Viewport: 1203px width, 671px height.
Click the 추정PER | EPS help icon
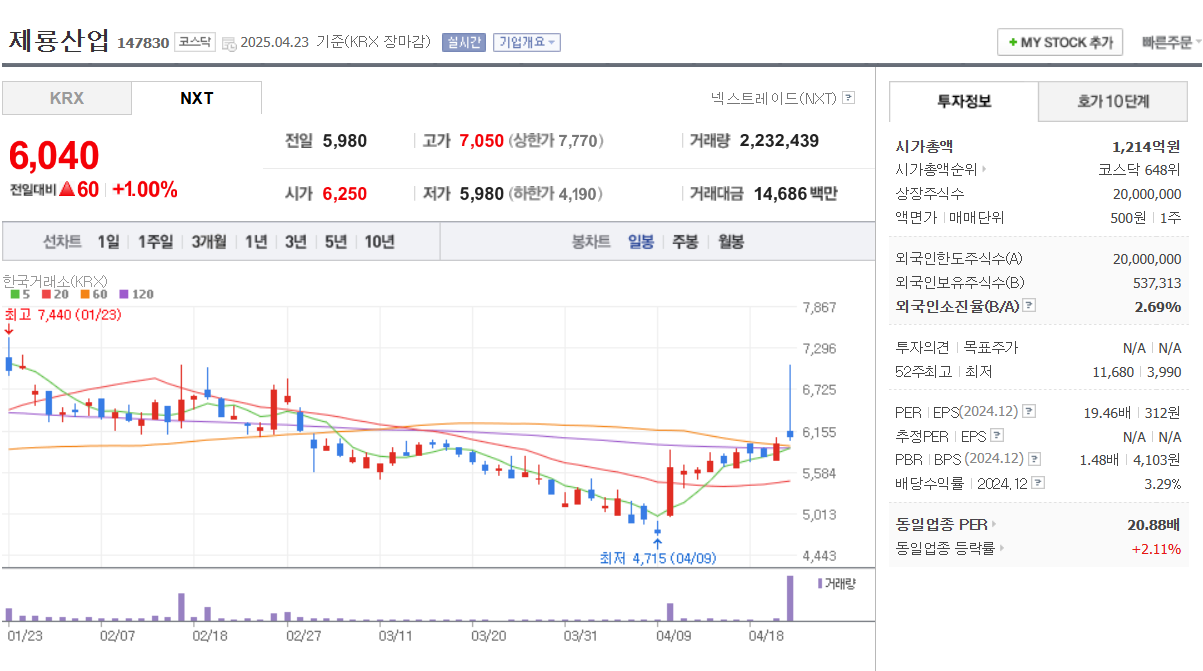tap(998, 435)
